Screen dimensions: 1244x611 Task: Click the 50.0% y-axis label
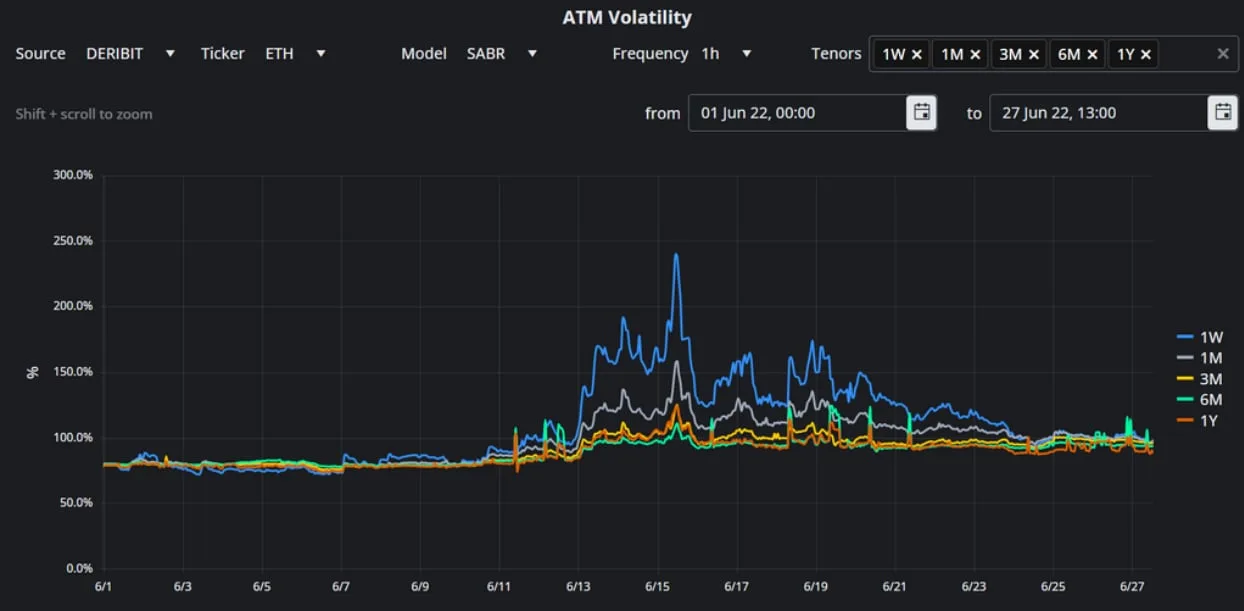click(x=75, y=503)
